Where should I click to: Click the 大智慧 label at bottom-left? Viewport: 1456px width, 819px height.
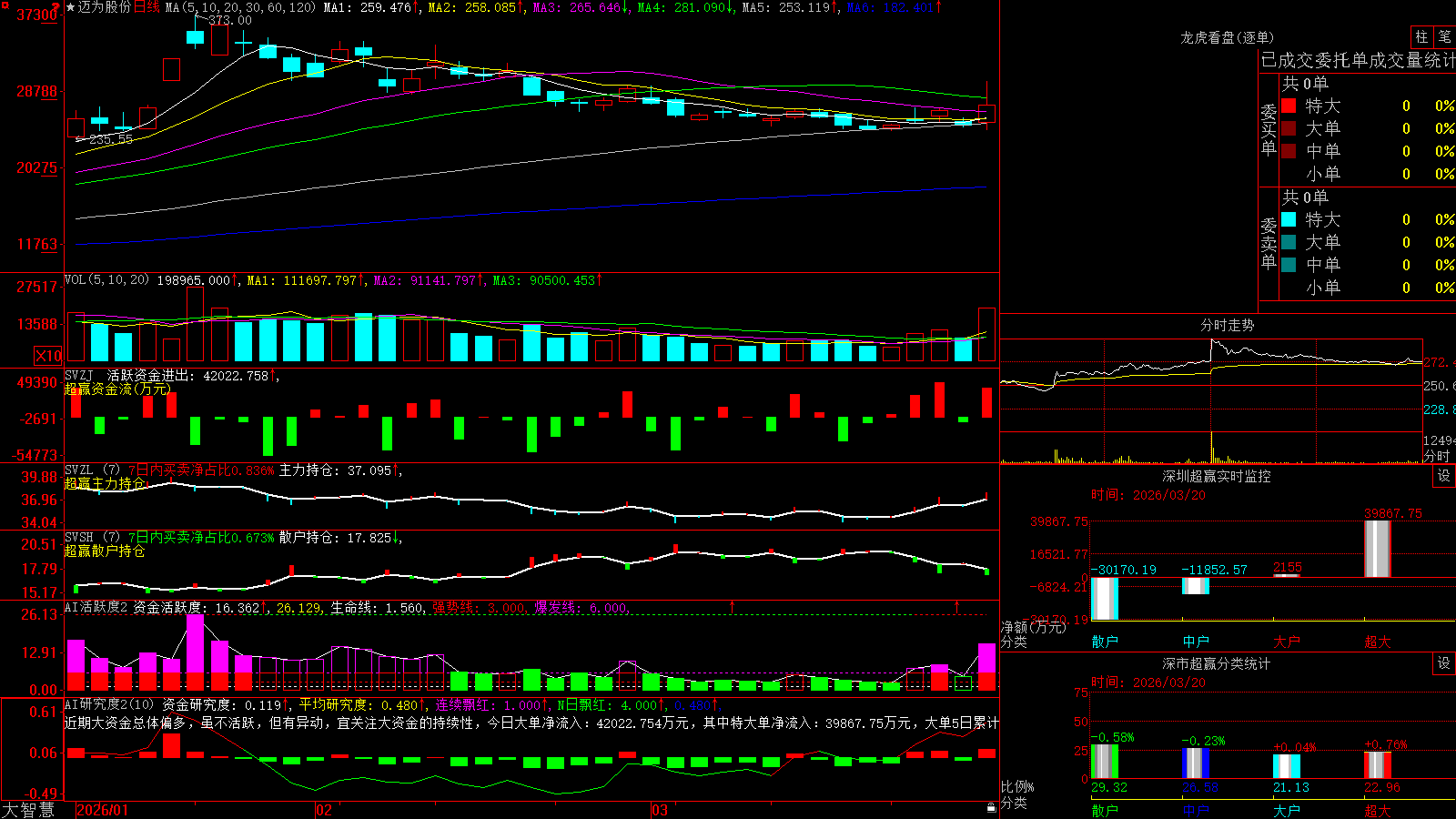pyautogui.click(x=28, y=810)
